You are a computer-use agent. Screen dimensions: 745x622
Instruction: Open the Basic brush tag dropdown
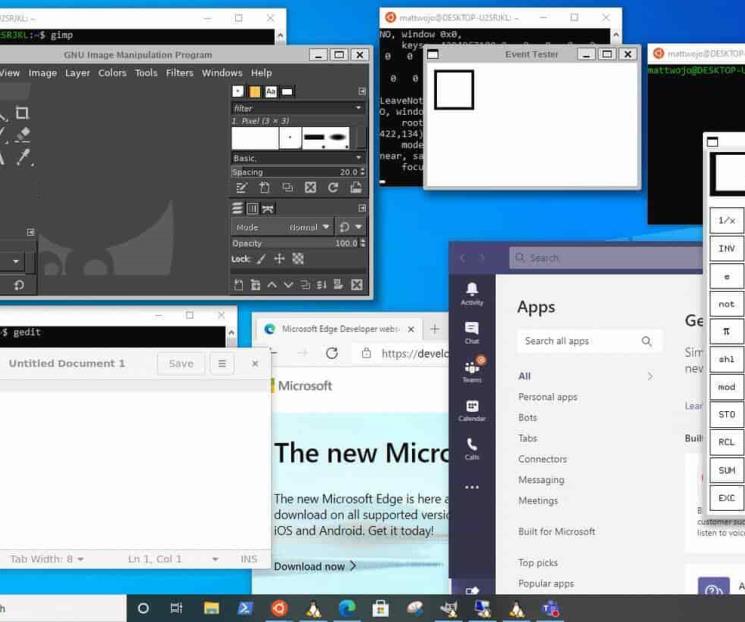click(x=298, y=158)
